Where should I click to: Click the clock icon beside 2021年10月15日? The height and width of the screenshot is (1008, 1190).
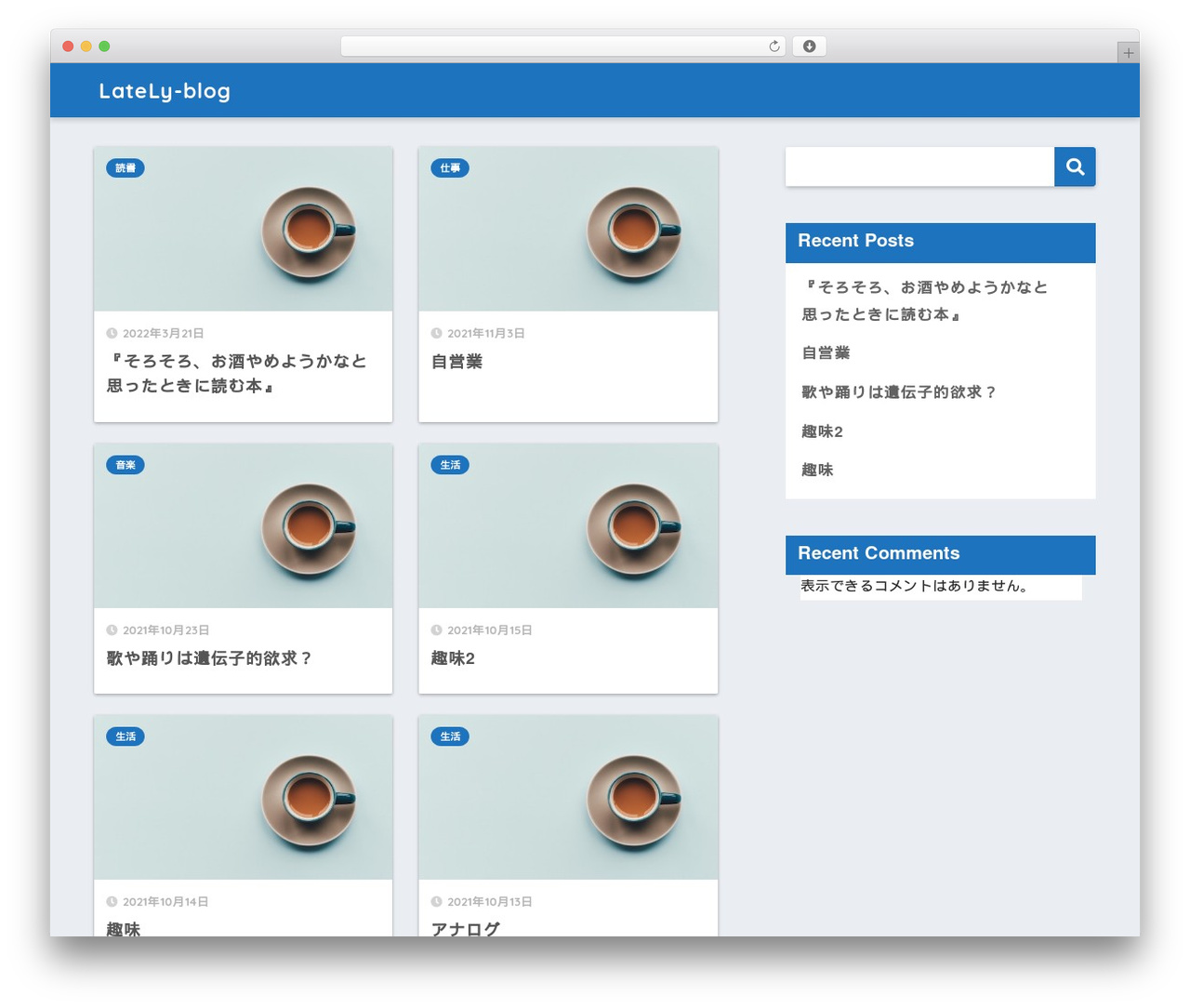click(436, 630)
